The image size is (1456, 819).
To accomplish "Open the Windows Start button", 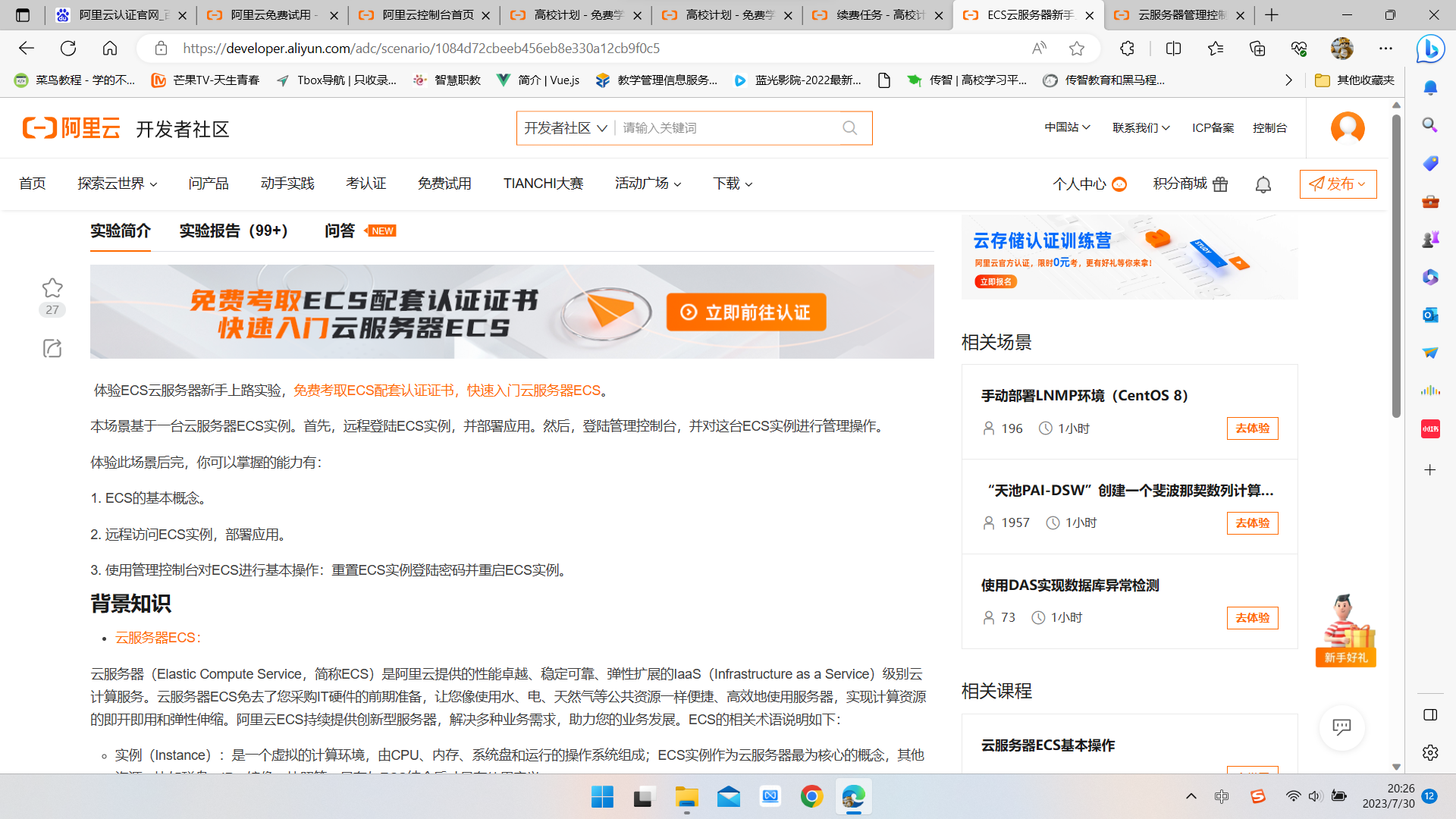I will pyautogui.click(x=602, y=797).
